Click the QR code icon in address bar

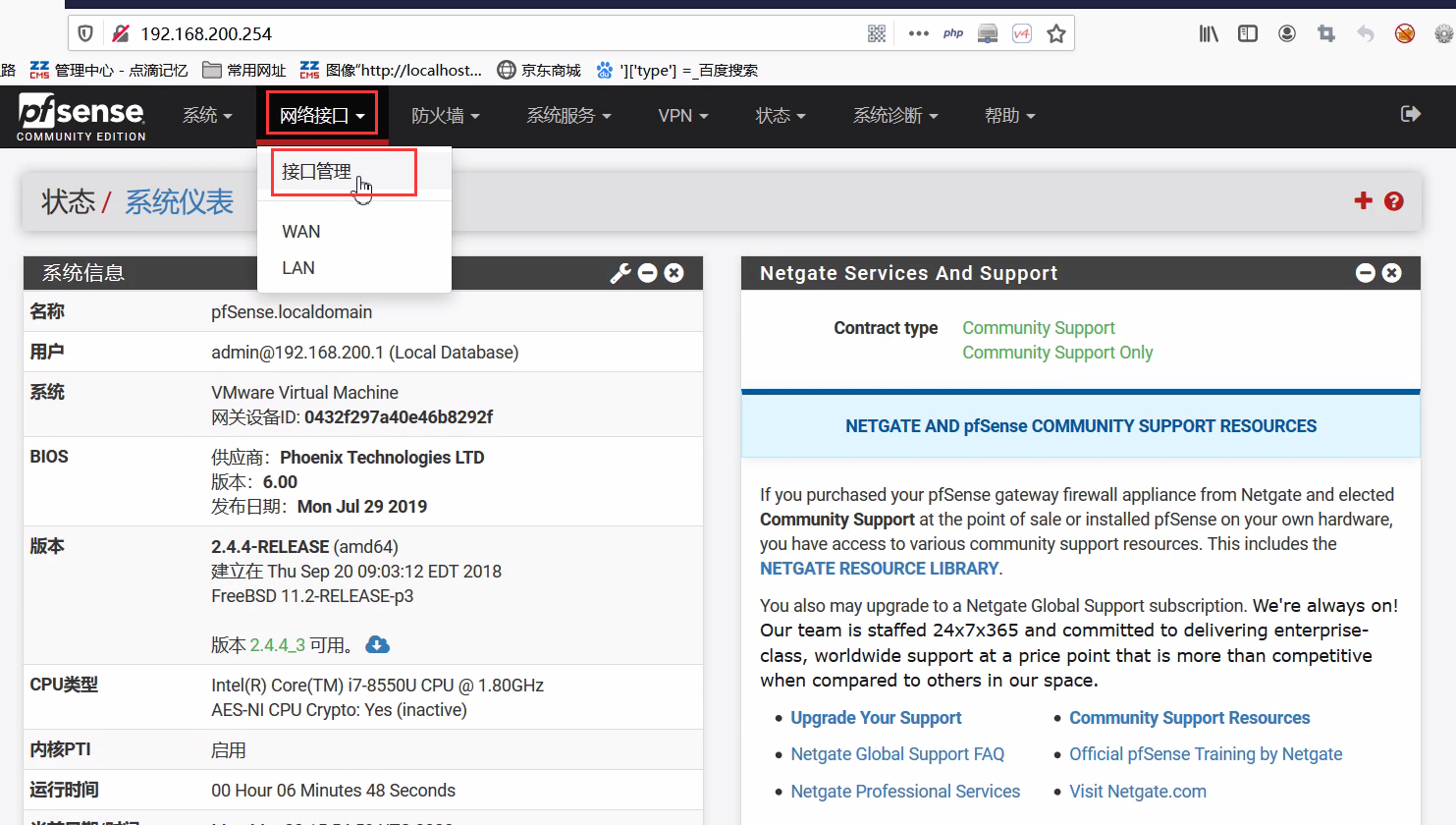click(x=877, y=33)
